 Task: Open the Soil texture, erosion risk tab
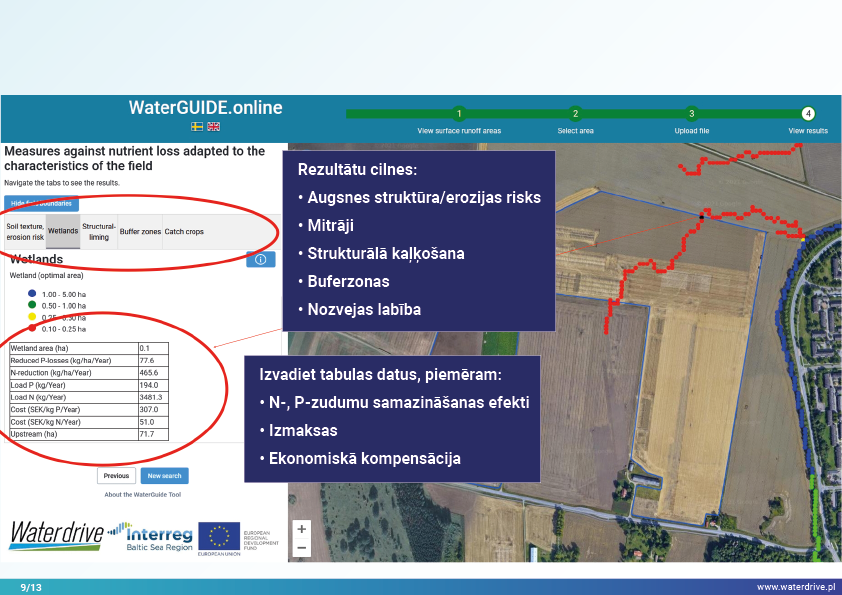[25, 232]
